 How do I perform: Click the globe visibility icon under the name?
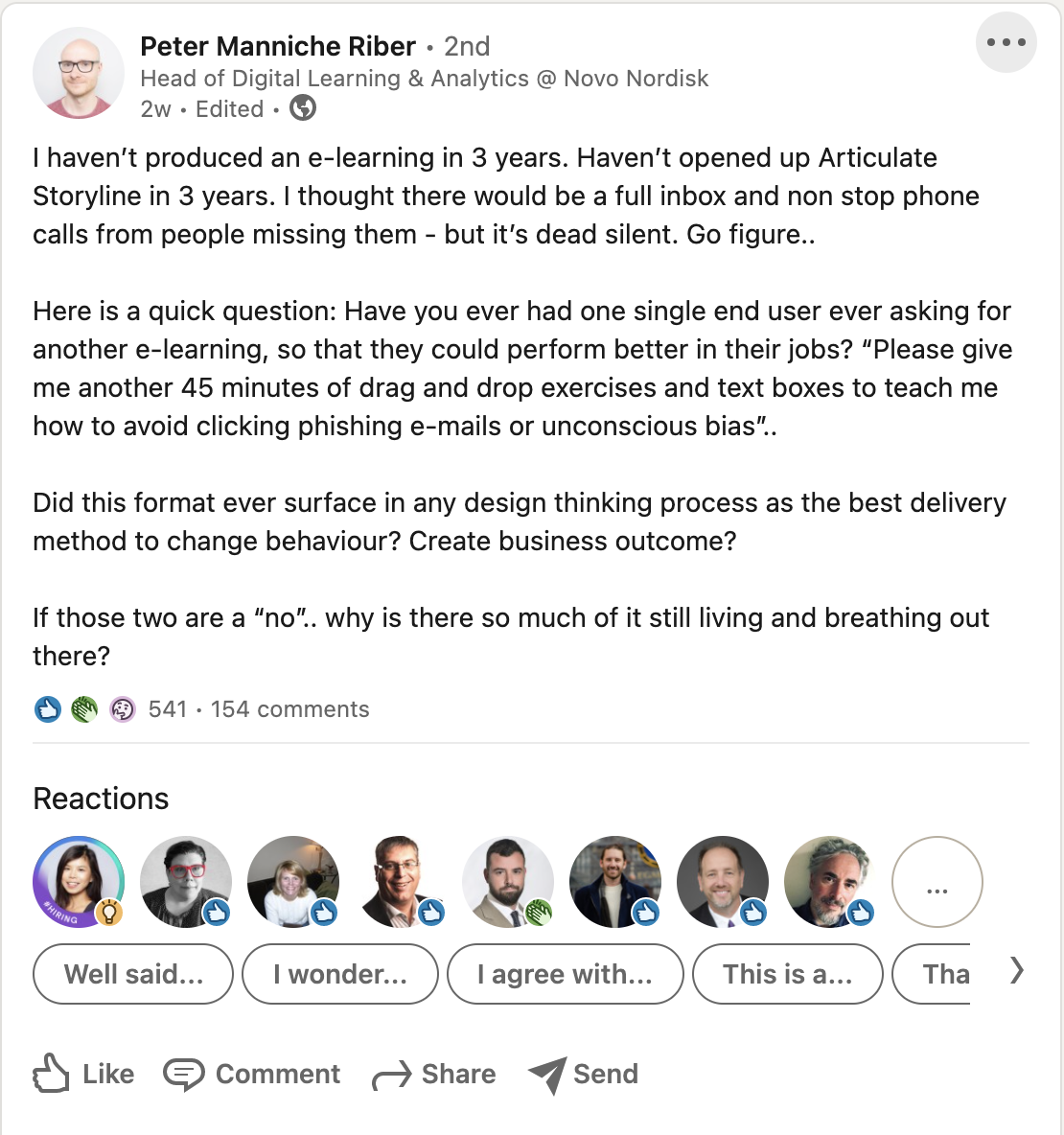(x=303, y=109)
